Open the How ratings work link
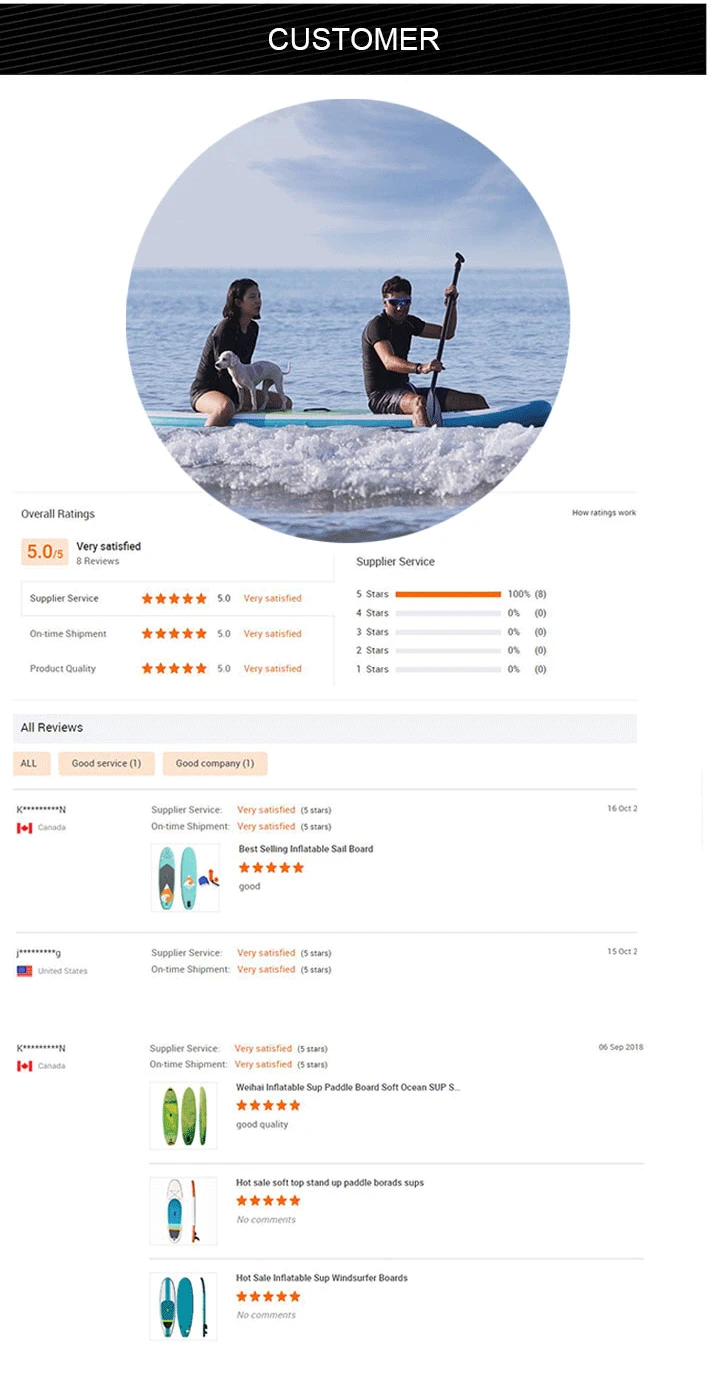Image resolution: width=711 pixels, height=1392 pixels. click(604, 513)
